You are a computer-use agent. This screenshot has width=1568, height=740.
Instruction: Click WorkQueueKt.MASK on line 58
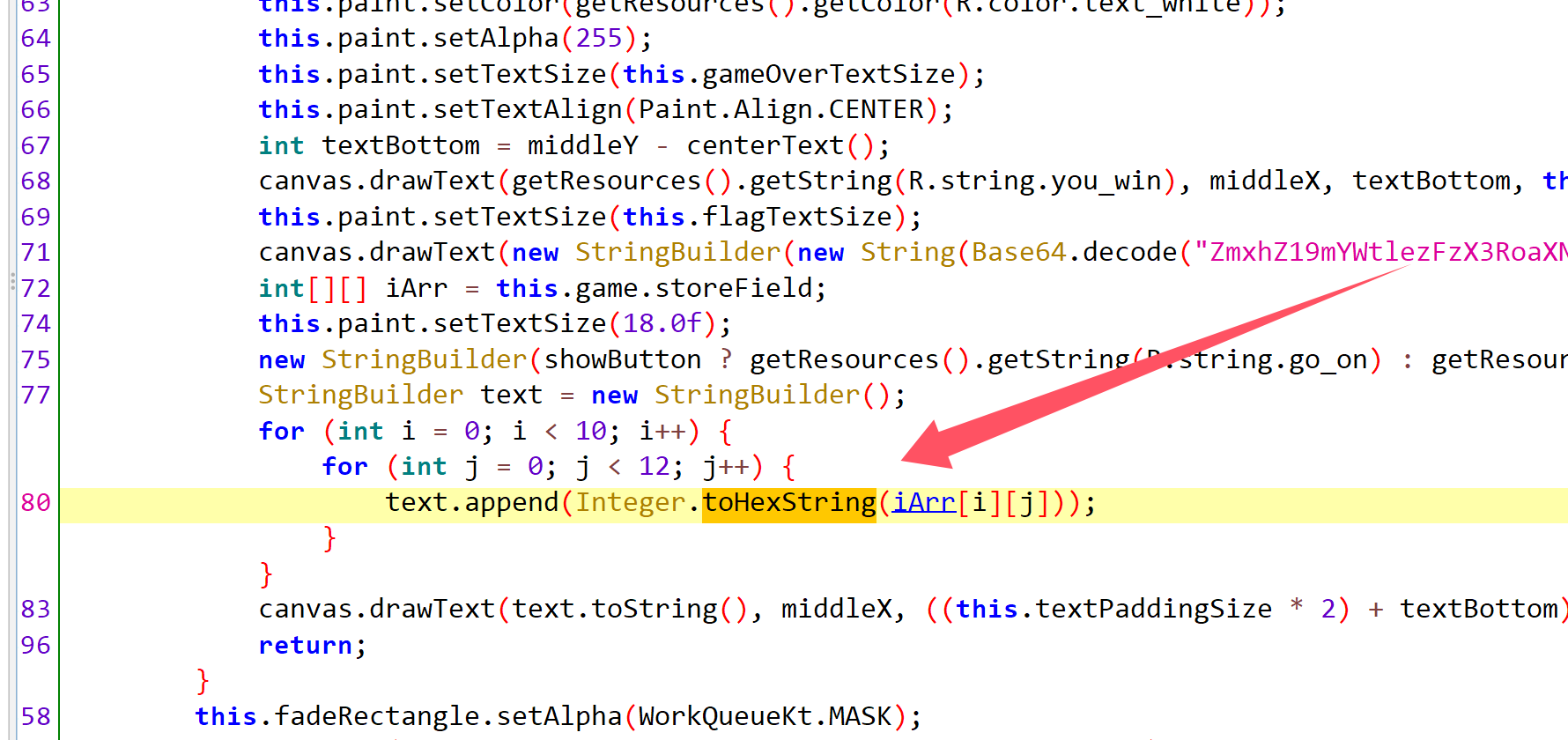click(766, 716)
